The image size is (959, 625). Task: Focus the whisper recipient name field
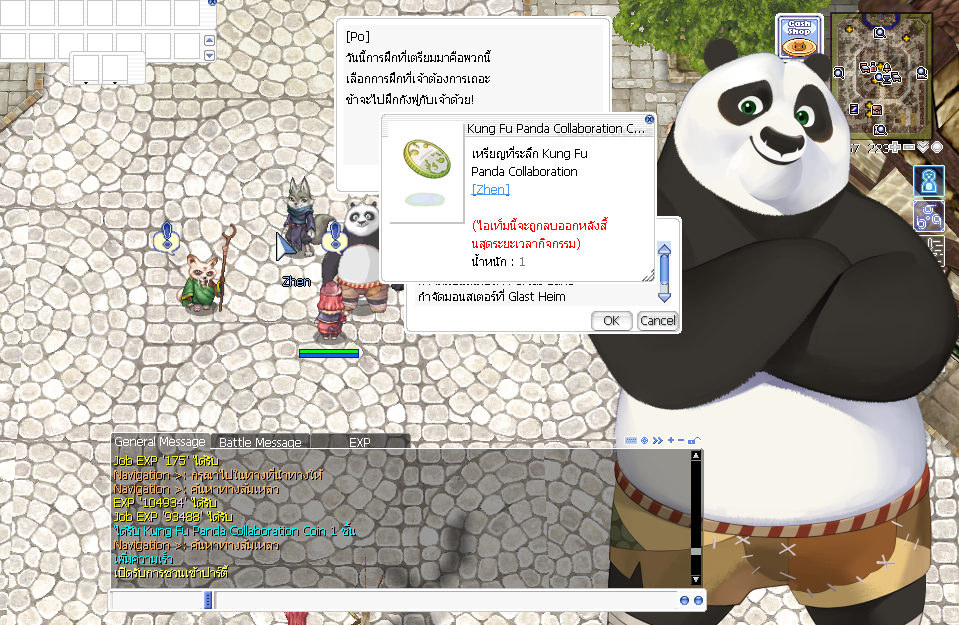(158, 601)
